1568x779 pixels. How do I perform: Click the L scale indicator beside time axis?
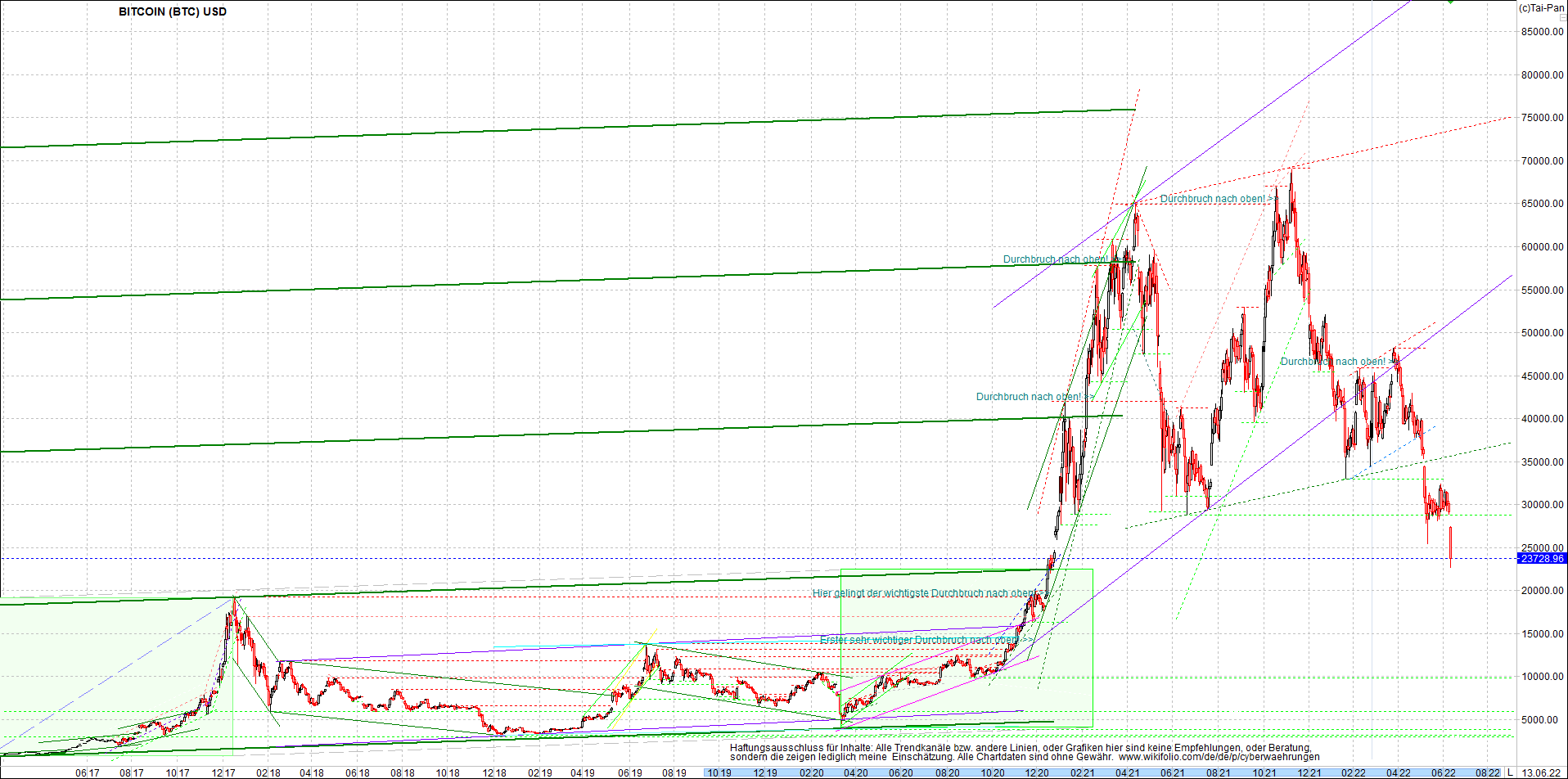tap(1510, 772)
